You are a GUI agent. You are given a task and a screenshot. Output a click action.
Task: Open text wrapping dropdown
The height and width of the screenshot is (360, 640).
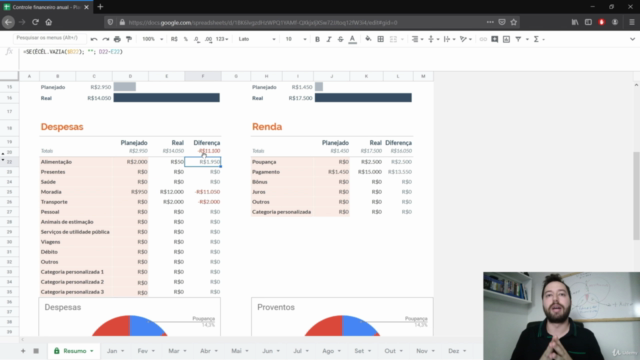pos(449,39)
